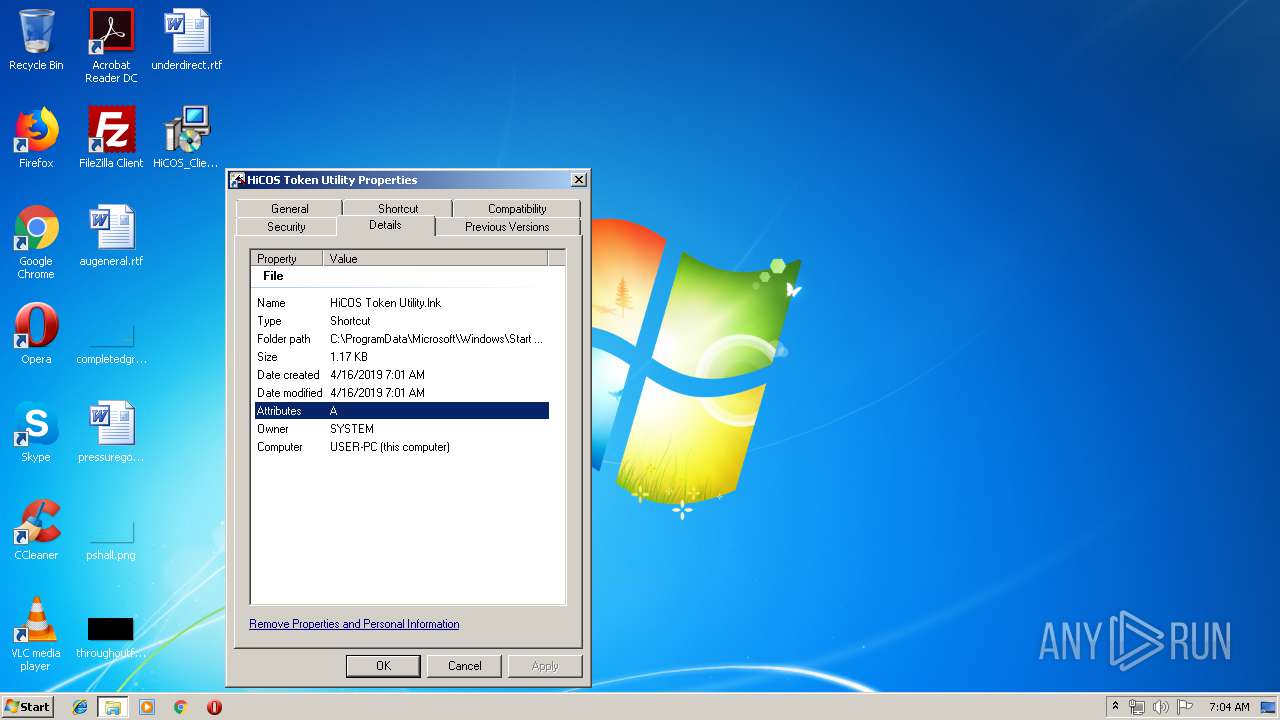Select the underdirect.rtf desktop file
Image resolution: width=1280 pixels, height=720 pixels.
pyautogui.click(x=187, y=40)
